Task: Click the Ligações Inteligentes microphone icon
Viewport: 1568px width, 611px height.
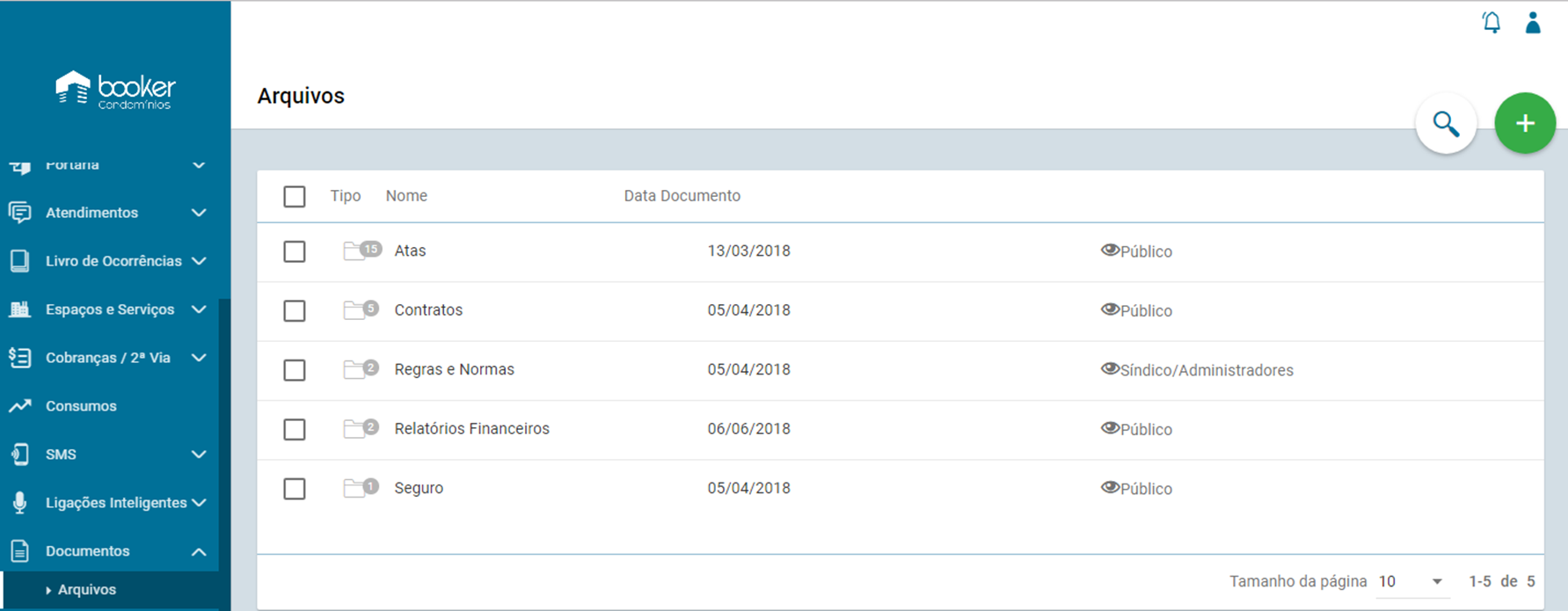Action: 19,503
